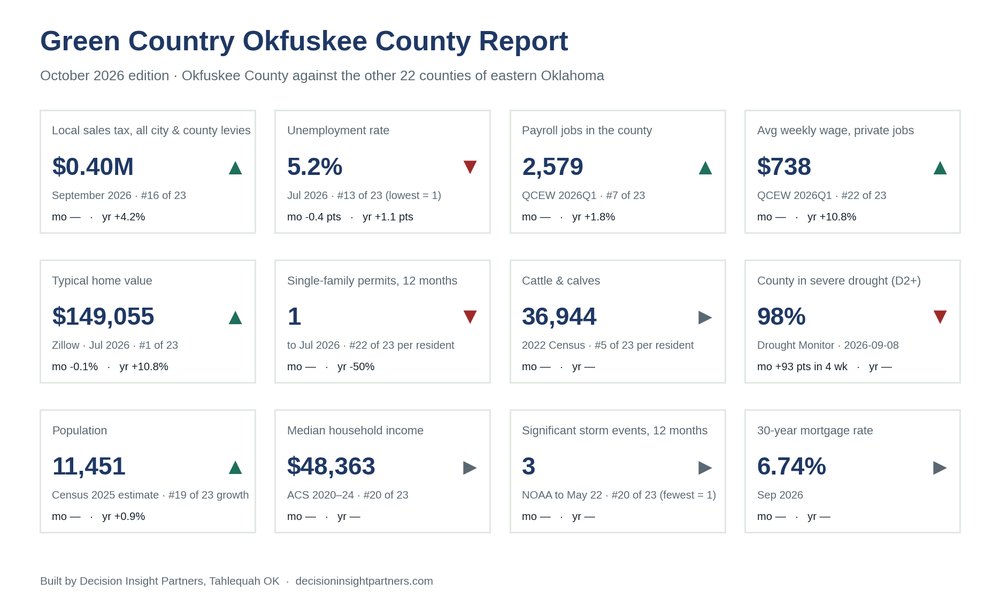Click 'Drought Monitor · 2026-09-08' text
This screenshot has width=1000, height=612.
point(828,345)
